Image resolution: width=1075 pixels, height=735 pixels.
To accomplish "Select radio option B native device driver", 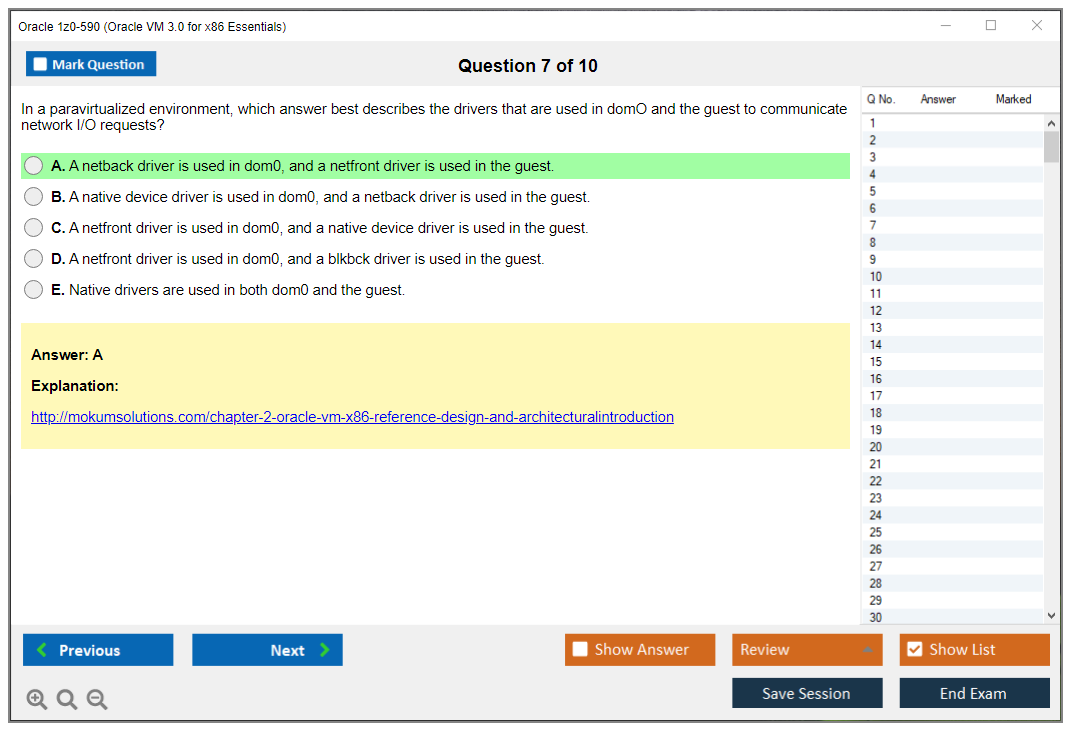I will pos(34,197).
